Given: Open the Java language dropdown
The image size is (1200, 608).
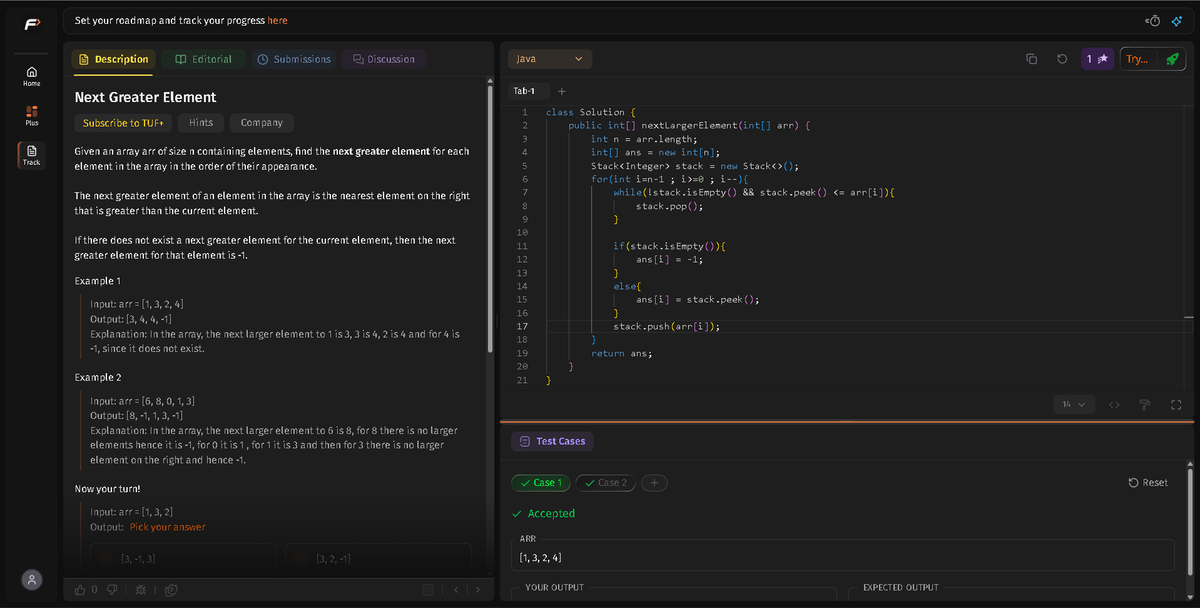Looking at the screenshot, I should [x=550, y=59].
